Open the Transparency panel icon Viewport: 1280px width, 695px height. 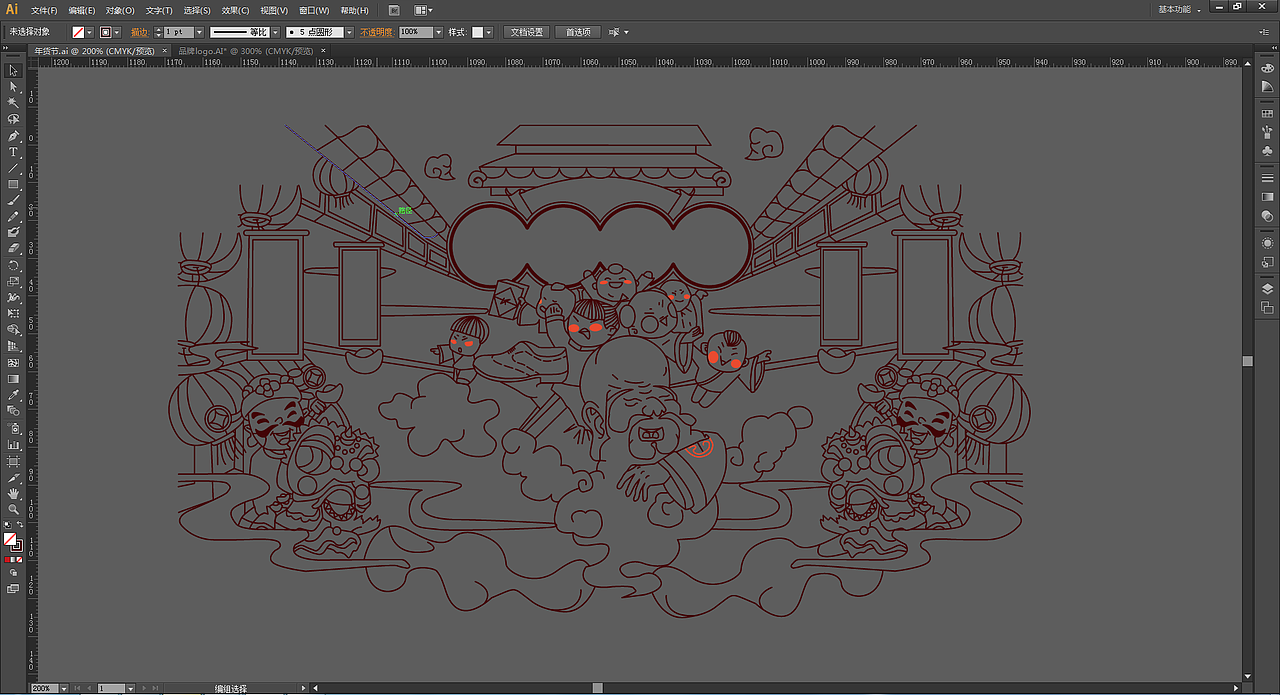click(1268, 215)
